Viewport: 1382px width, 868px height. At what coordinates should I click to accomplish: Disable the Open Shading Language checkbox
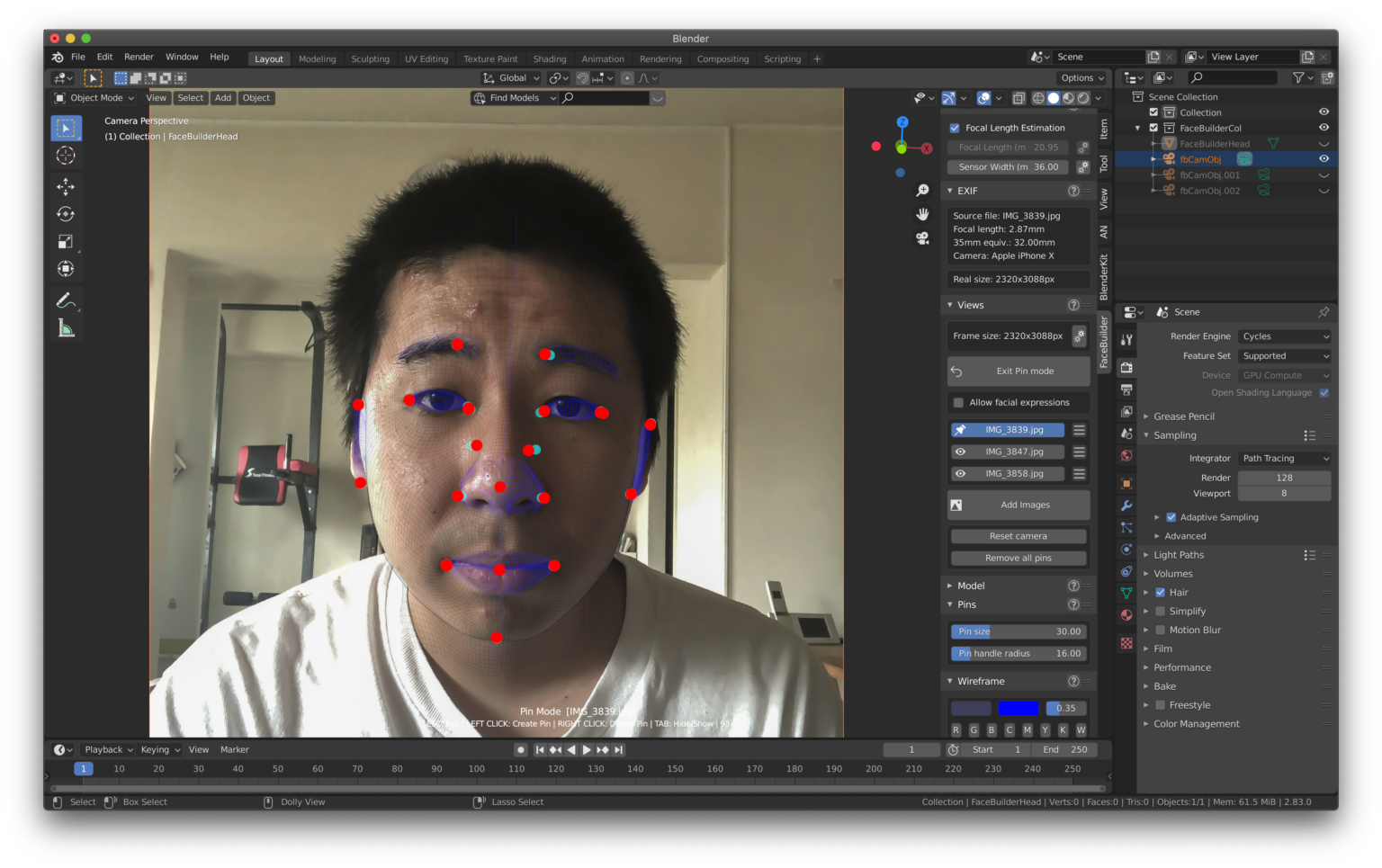pyautogui.click(x=1324, y=392)
